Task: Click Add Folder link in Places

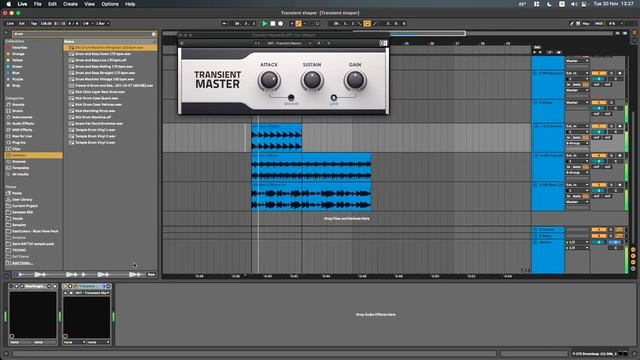Action: [x=22, y=263]
